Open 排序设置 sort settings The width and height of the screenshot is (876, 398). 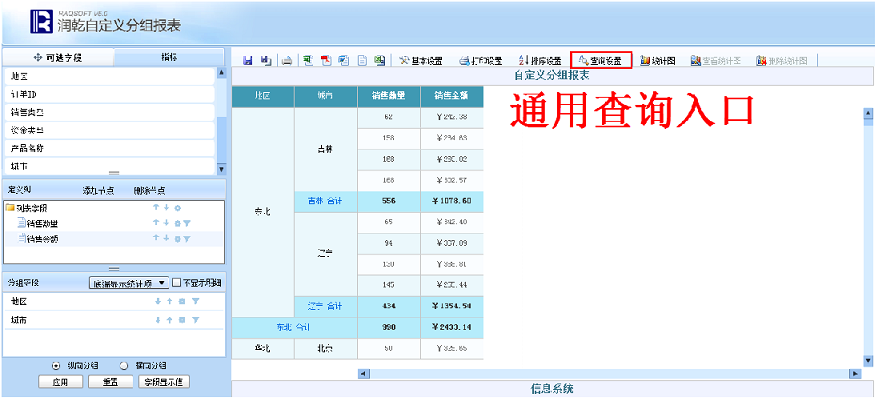pos(540,61)
